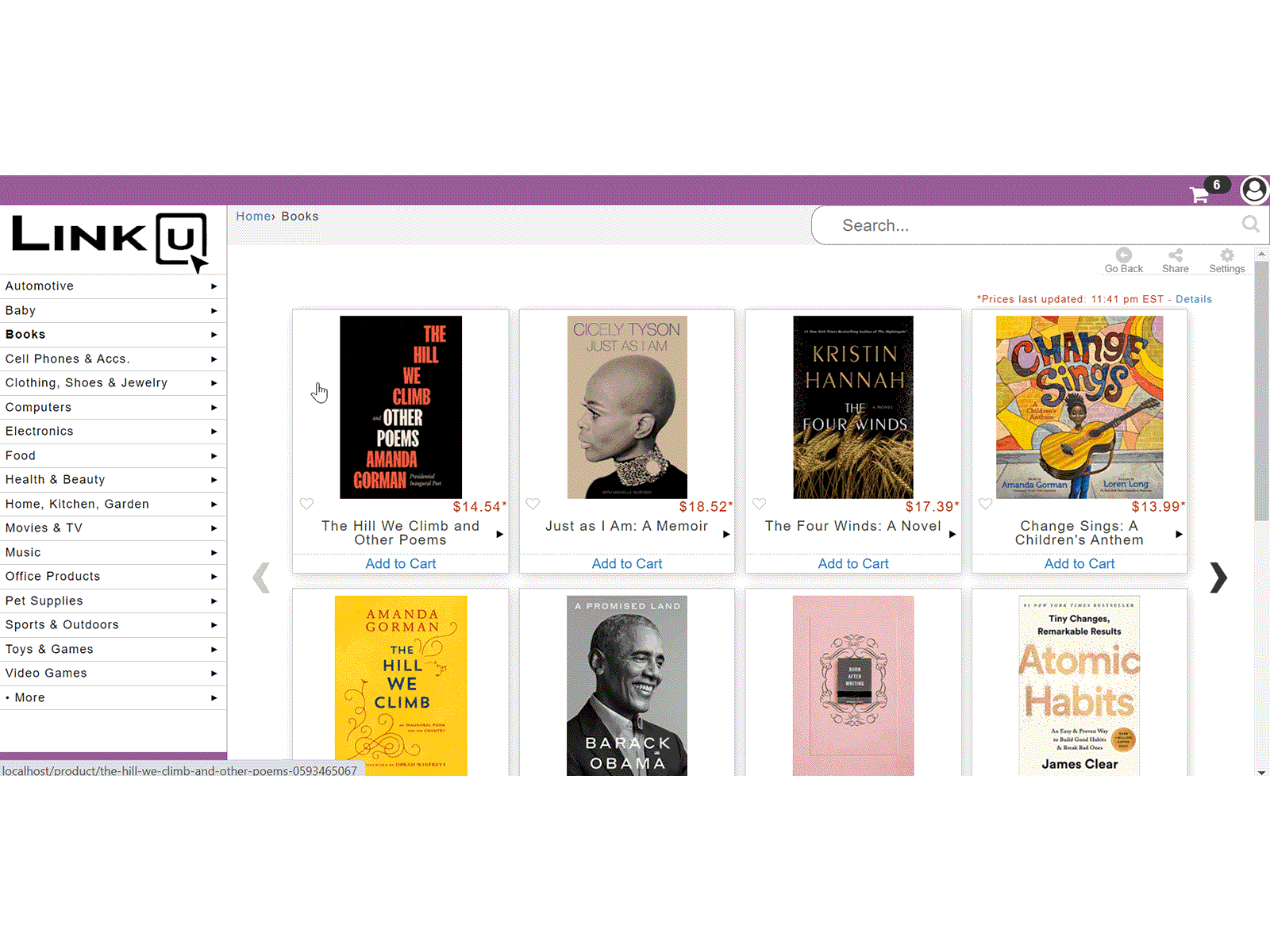This screenshot has height=952, width=1270.
Task: Click the scrollbar down arrow
Action: [x=1261, y=772]
